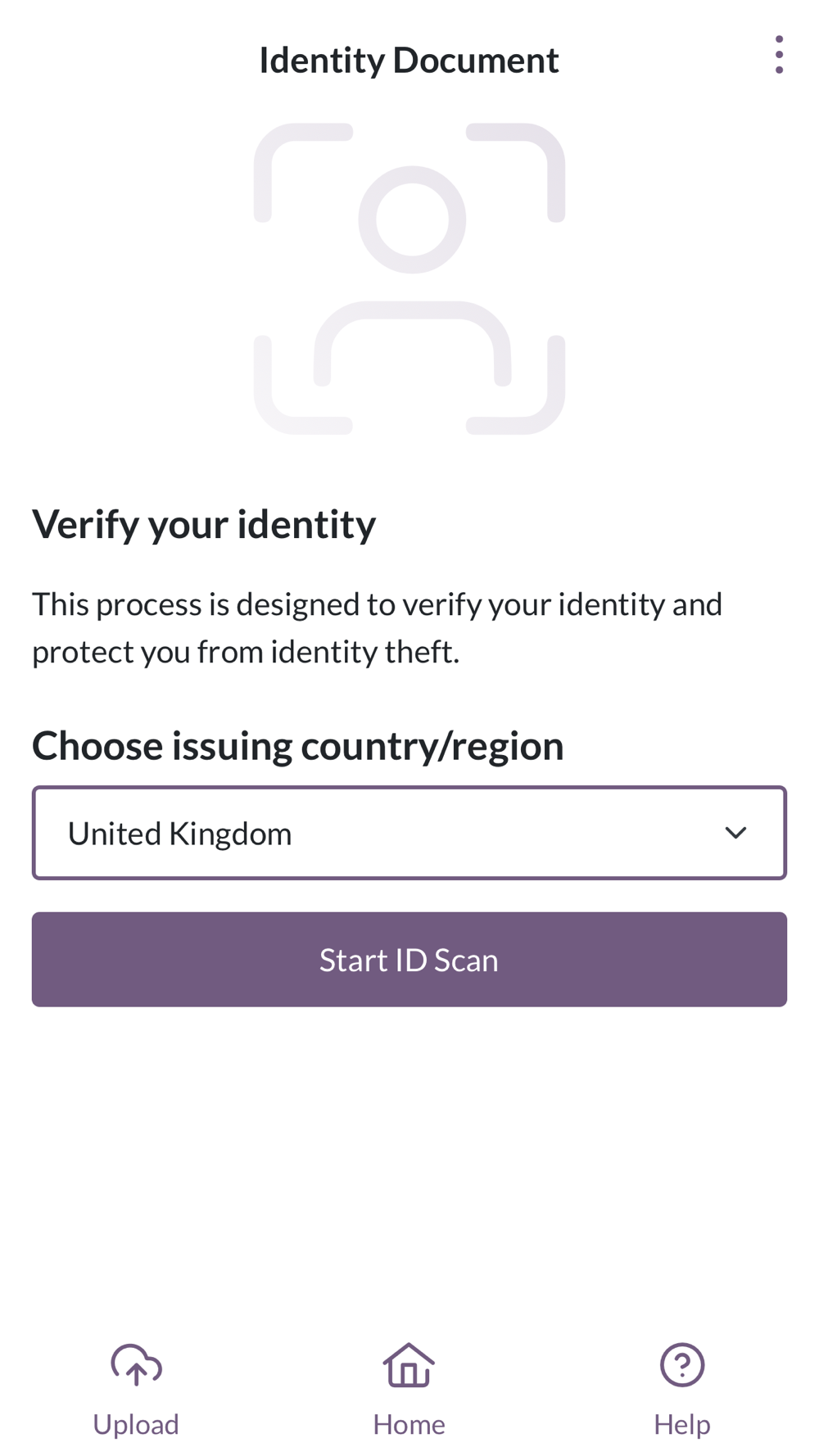Image resolution: width=819 pixels, height=1456 pixels.
Task: Click the cloud upload icon
Action: coord(136,1365)
